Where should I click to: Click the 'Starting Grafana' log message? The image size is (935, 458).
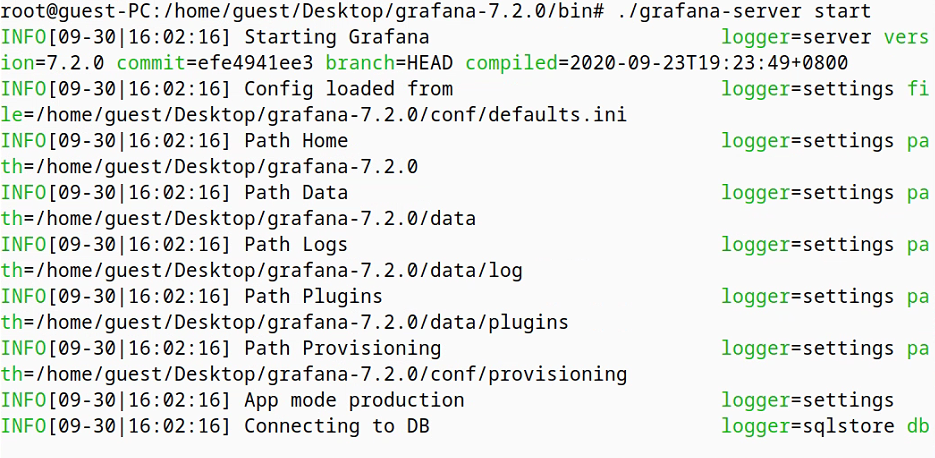coord(331,37)
